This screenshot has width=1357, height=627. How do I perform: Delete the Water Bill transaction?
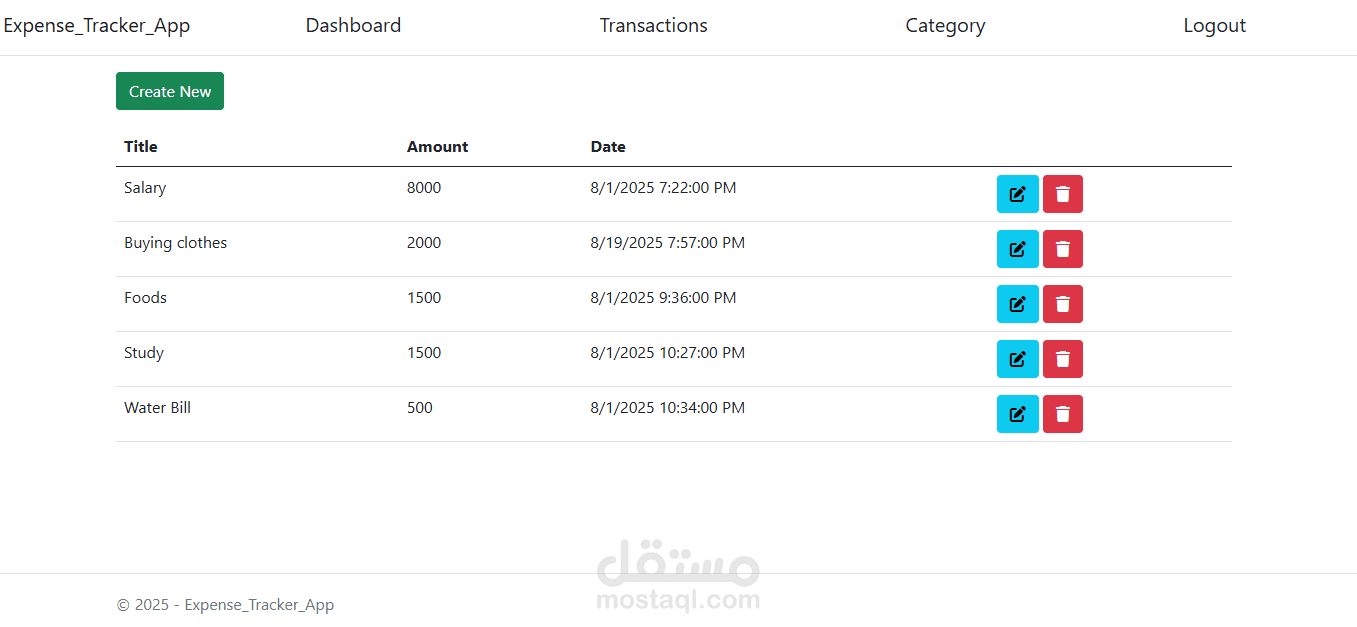(1062, 414)
